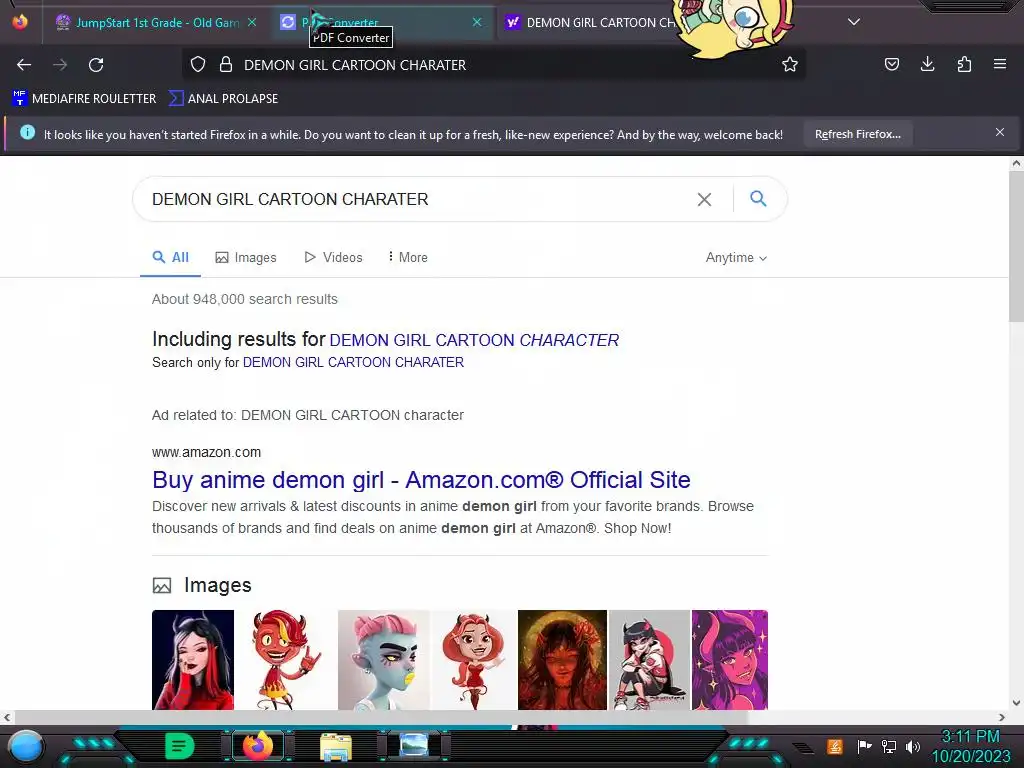Open purple horned demon girl thumbnail

(x=729, y=660)
